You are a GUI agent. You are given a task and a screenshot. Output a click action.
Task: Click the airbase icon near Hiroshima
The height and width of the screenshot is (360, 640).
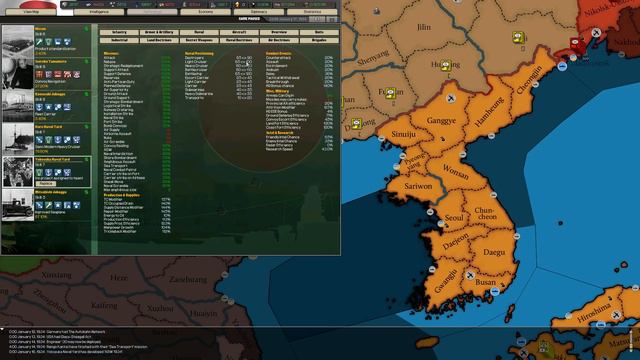(616, 315)
